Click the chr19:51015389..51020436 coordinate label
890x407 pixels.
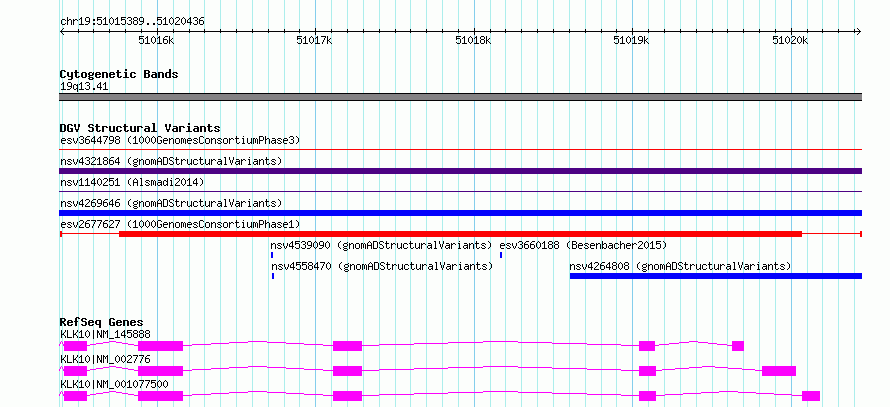coord(132,22)
